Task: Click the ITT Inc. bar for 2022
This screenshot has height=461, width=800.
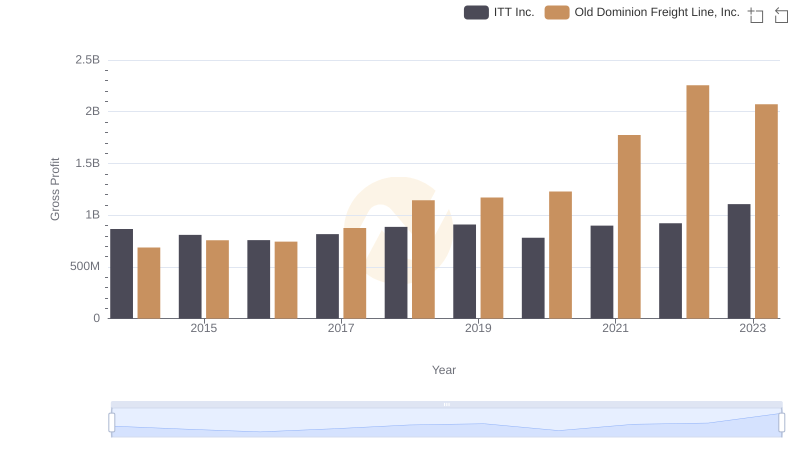Action: 670,271
